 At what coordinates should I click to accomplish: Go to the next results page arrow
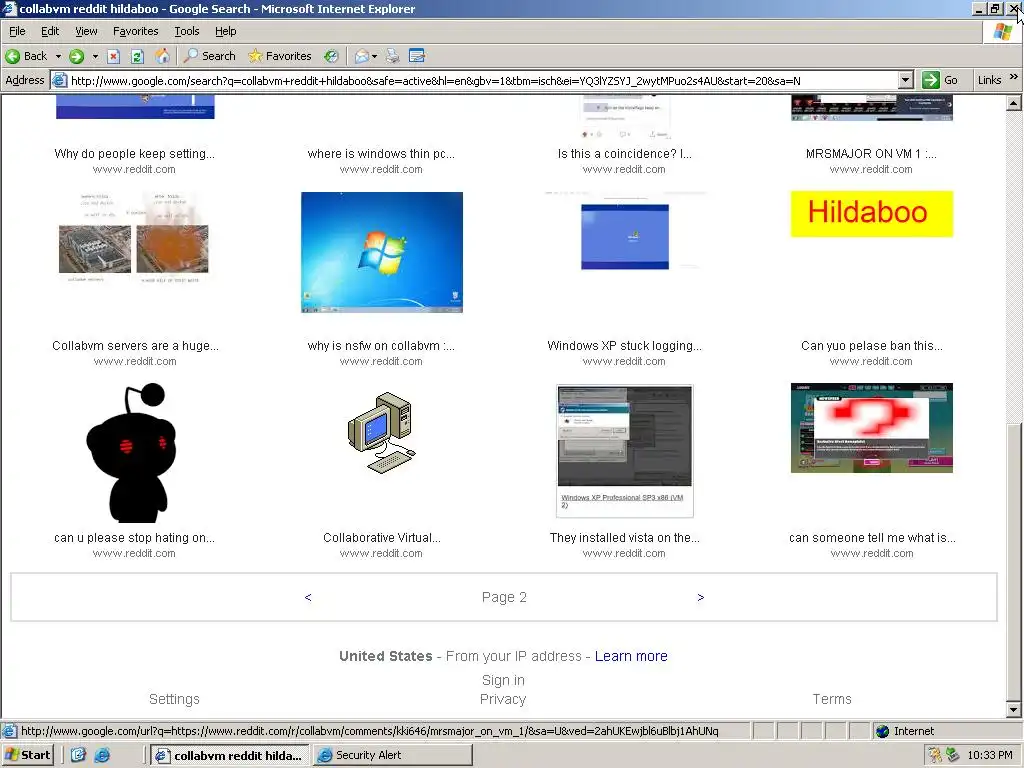[701, 598]
